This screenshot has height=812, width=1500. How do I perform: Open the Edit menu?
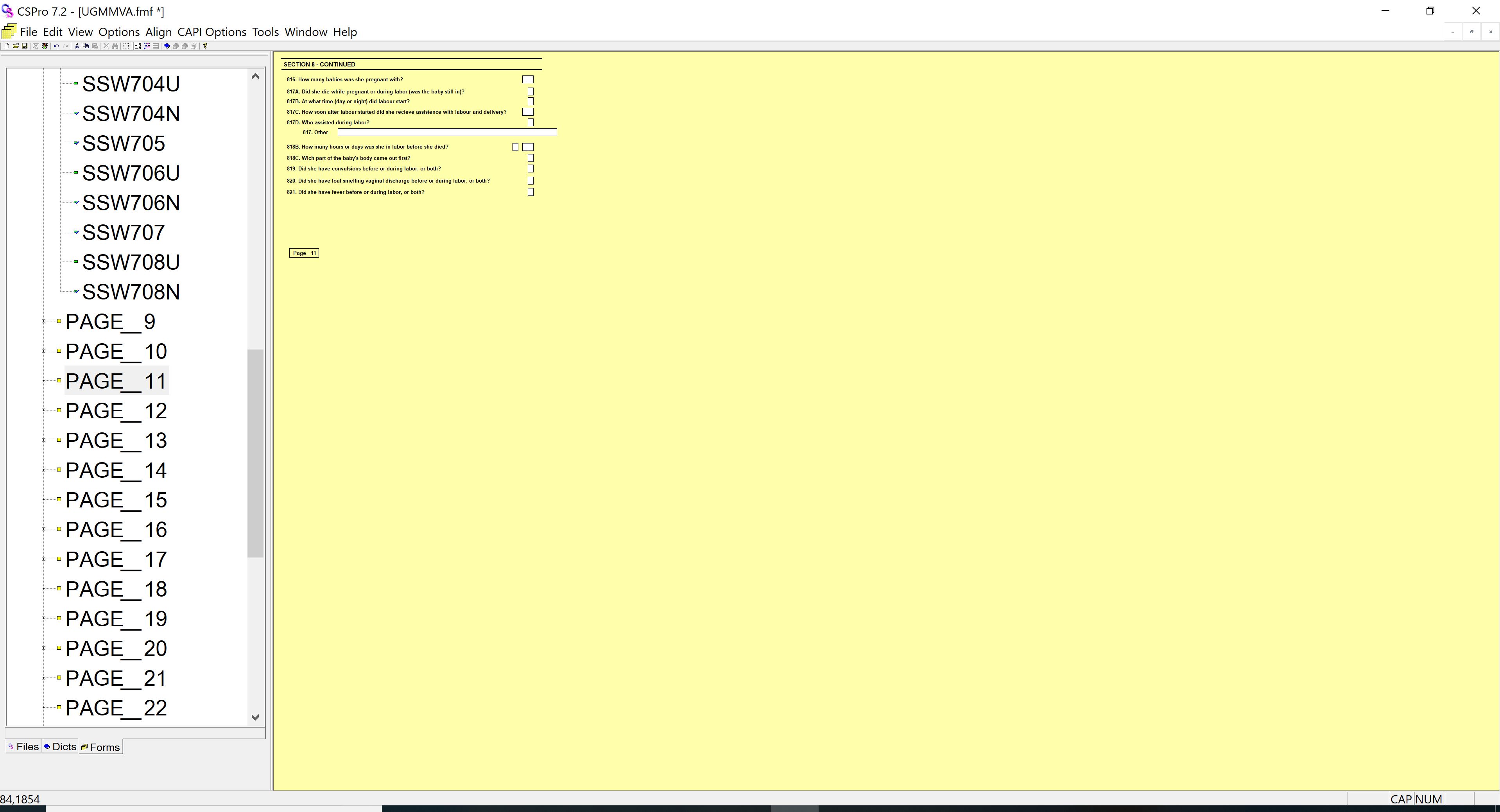pyautogui.click(x=52, y=32)
